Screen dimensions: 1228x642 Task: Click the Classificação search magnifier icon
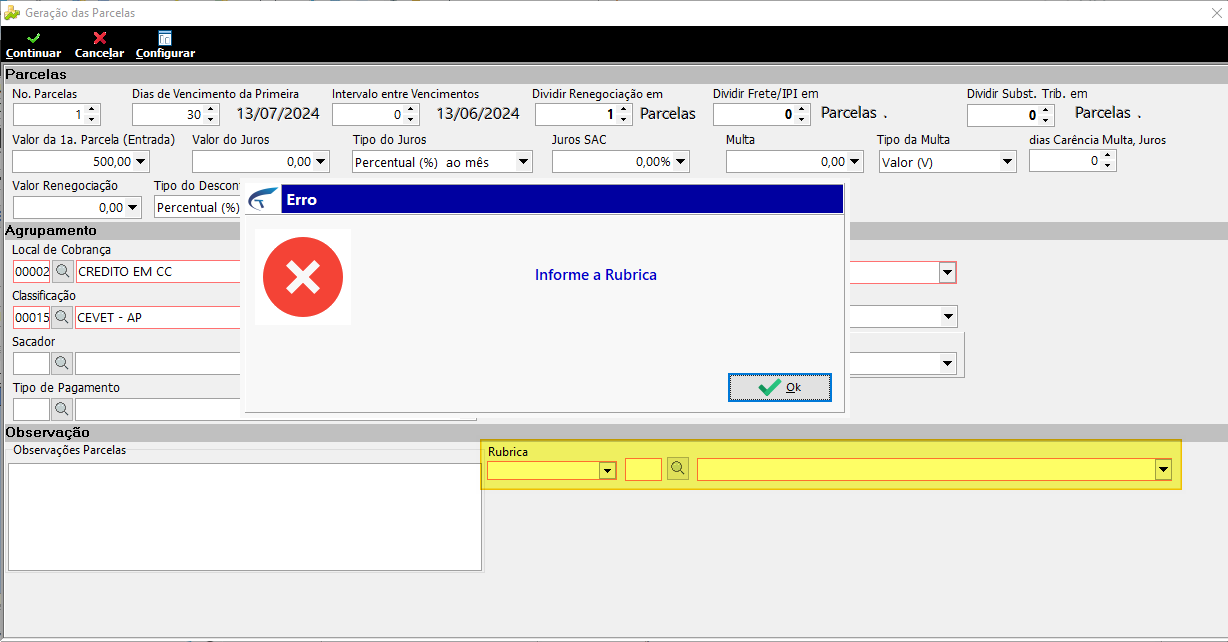pos(62,317)
